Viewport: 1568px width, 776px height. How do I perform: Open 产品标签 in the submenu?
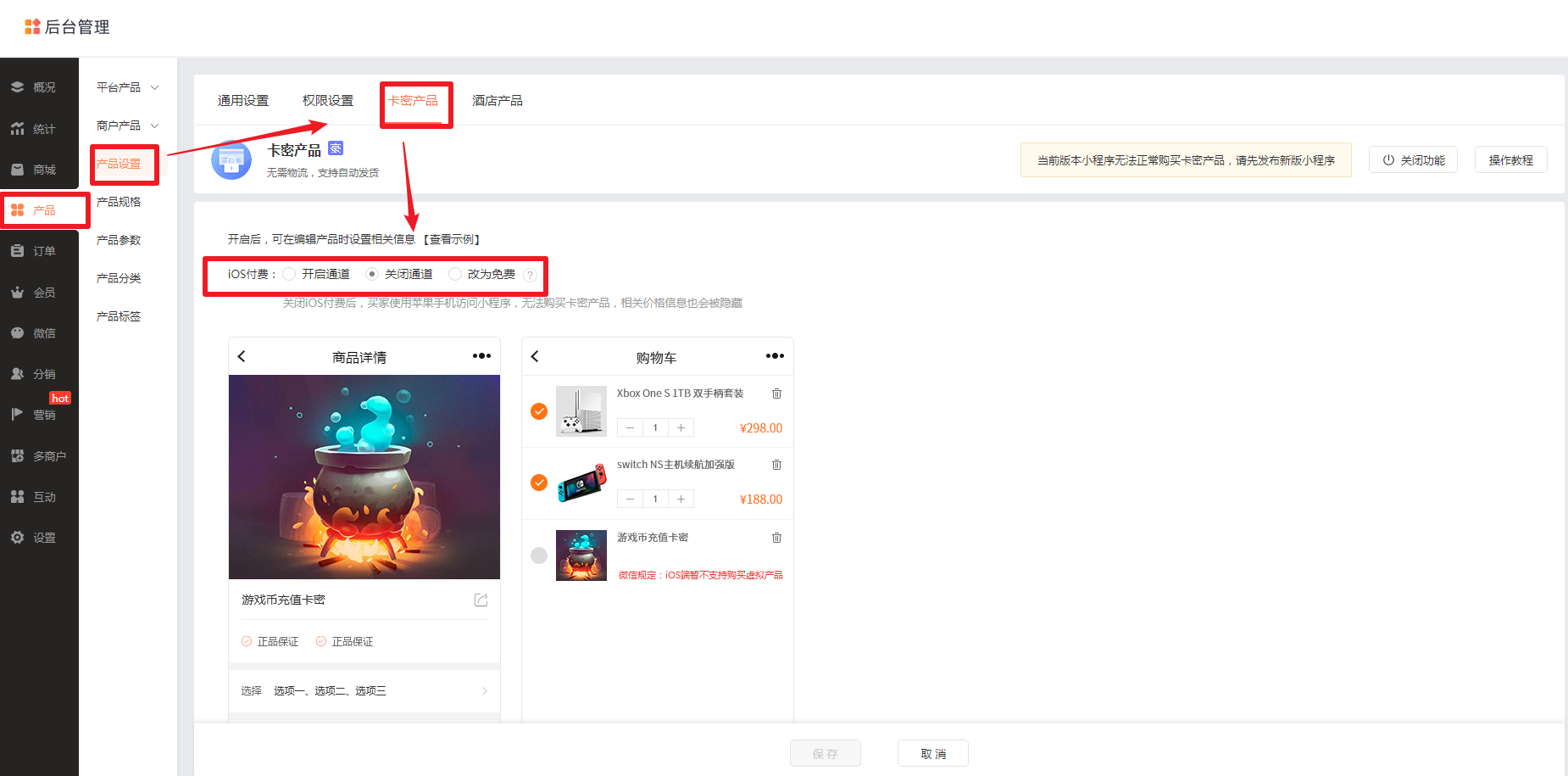point(119,316)
